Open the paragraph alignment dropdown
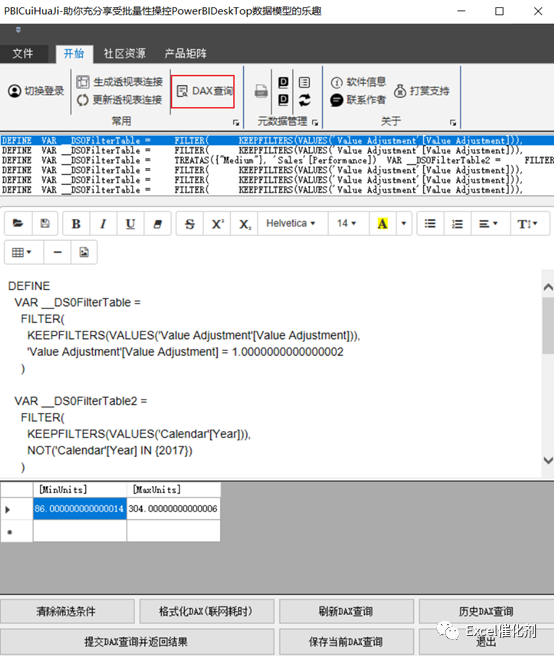The width and height of the screenshot is (554, 656). (488, 224)
